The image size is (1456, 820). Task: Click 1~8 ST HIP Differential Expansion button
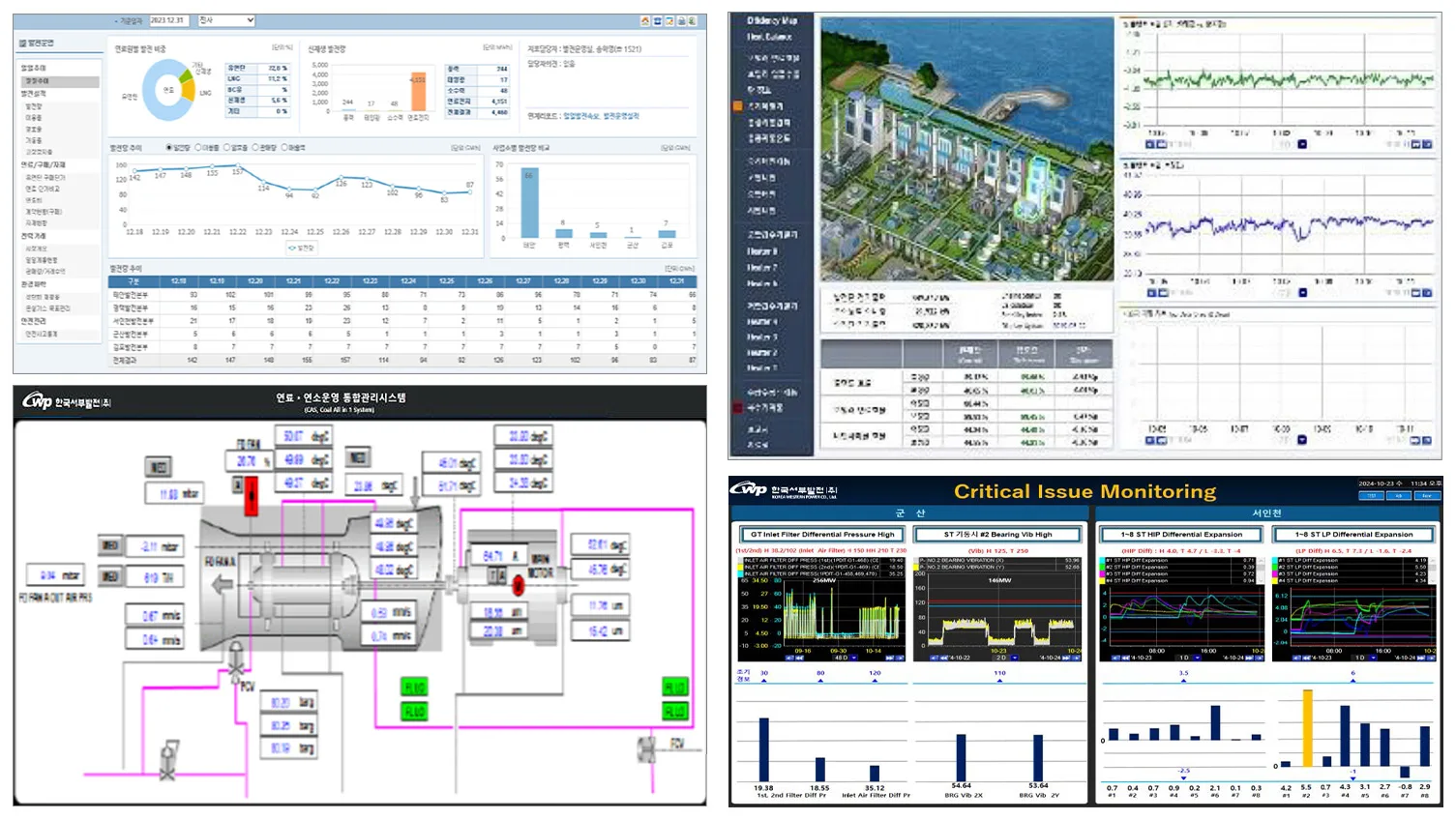1181,534
